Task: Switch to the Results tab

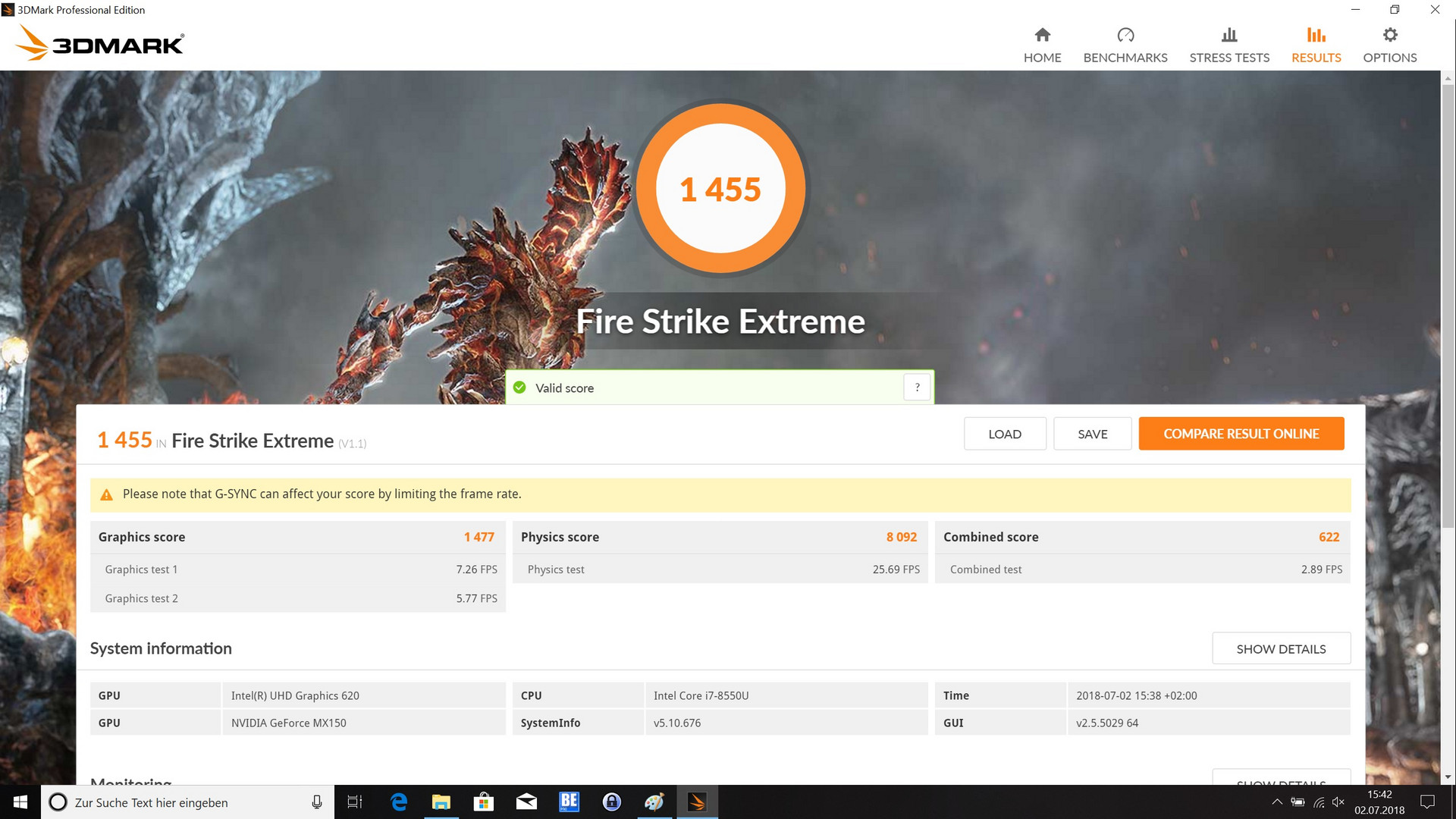Action: point(1316,45)
